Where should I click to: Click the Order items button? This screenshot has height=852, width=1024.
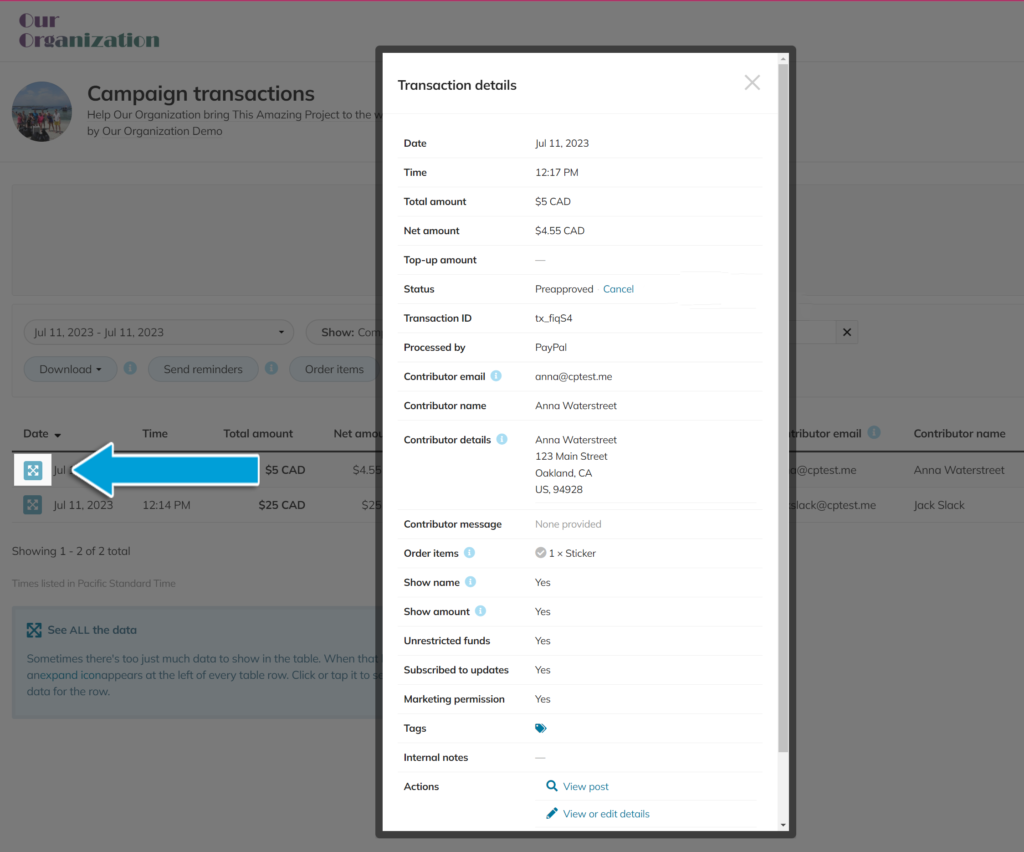[x=334, y=369]
